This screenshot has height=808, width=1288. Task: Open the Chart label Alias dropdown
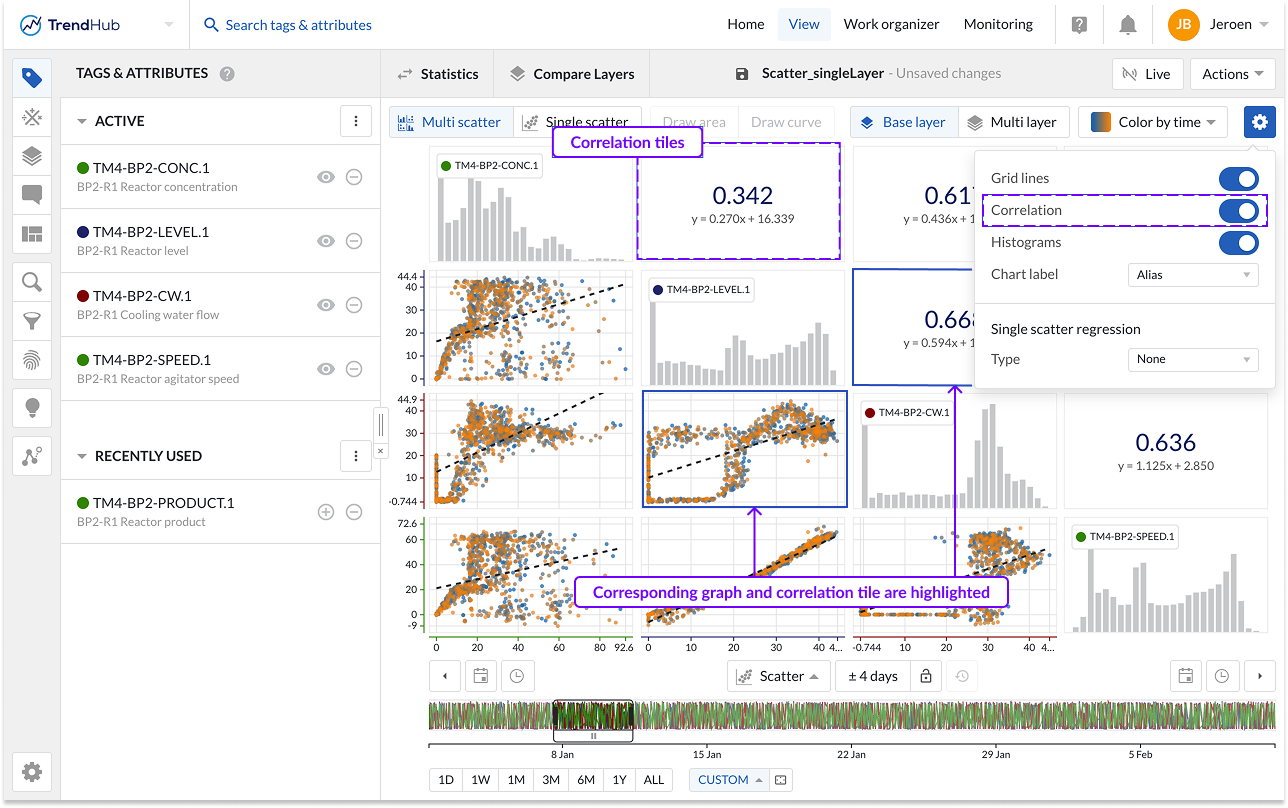1192,275
